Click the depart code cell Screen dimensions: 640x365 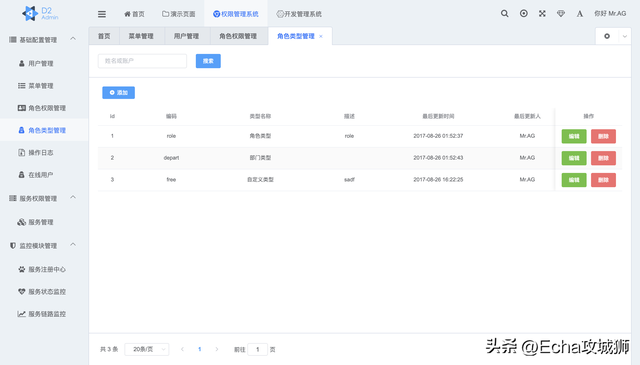171,158
